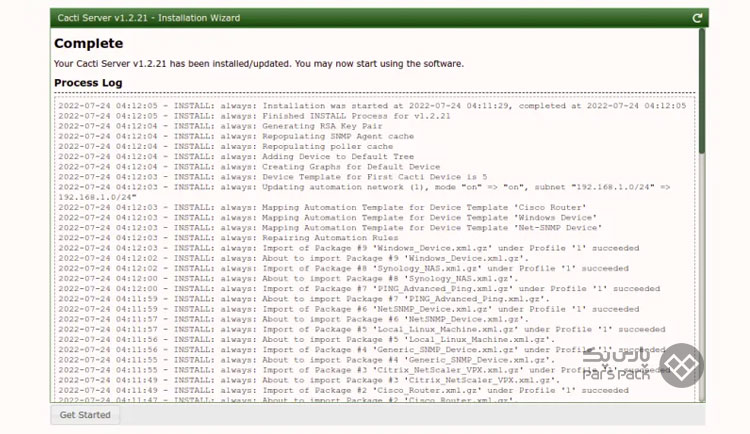Click 'Import of Package #8' Synology_NAS line
Screen dimensions: 750x434
343,268
